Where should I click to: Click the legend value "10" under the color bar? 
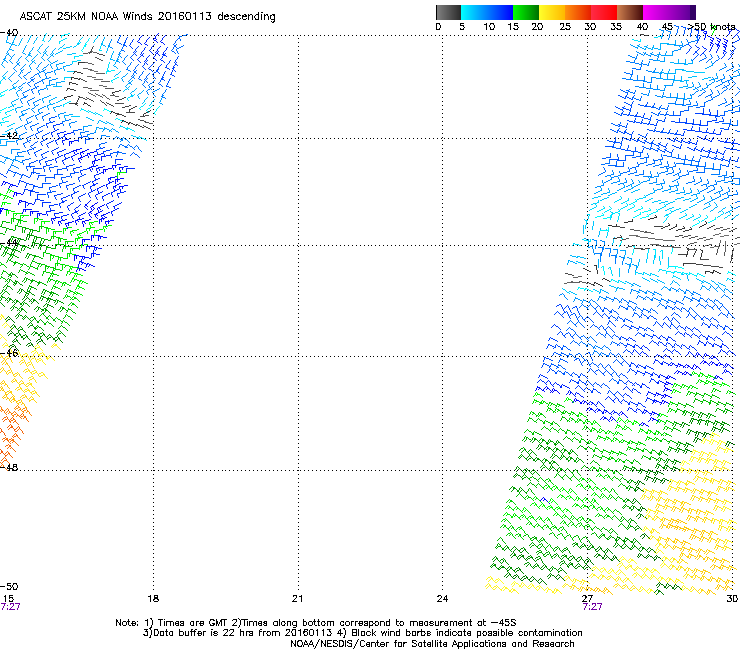(489, 27)
